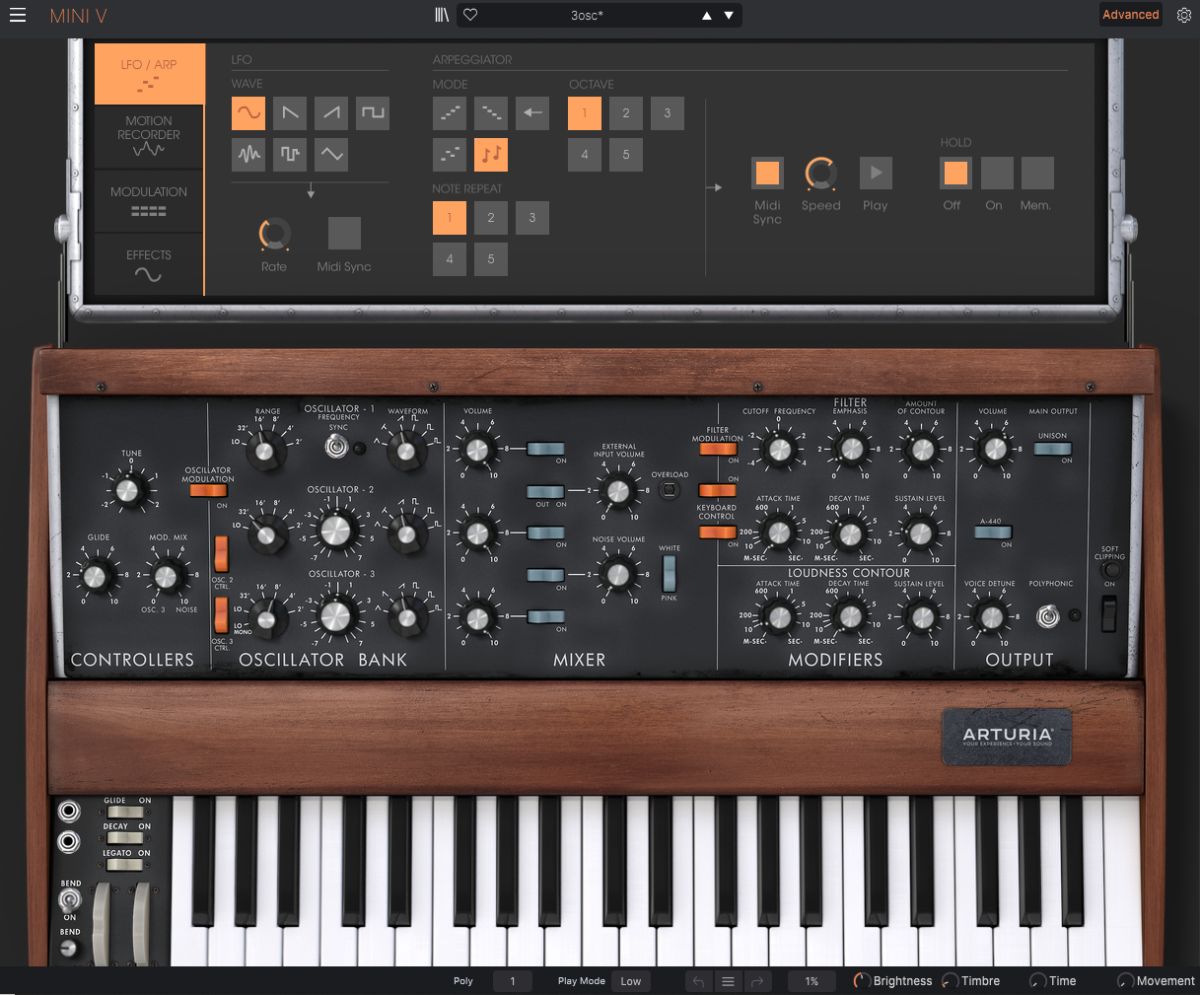Set arpeggiator Hold to On
The height and width of the screenshot is (995, 1200).
[x=997, y=173]
